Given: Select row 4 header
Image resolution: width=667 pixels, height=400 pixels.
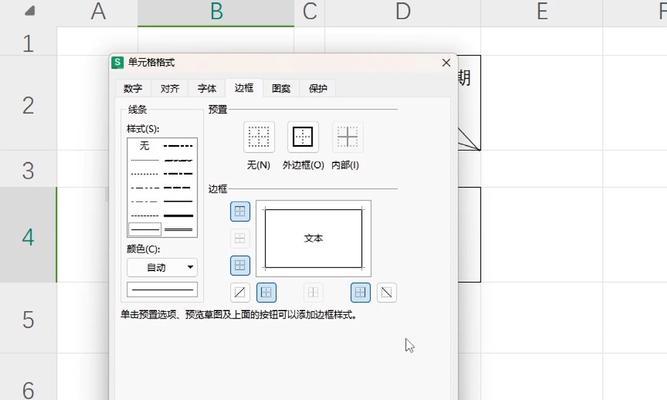Looking at the screenshot, I should [28, 235].
